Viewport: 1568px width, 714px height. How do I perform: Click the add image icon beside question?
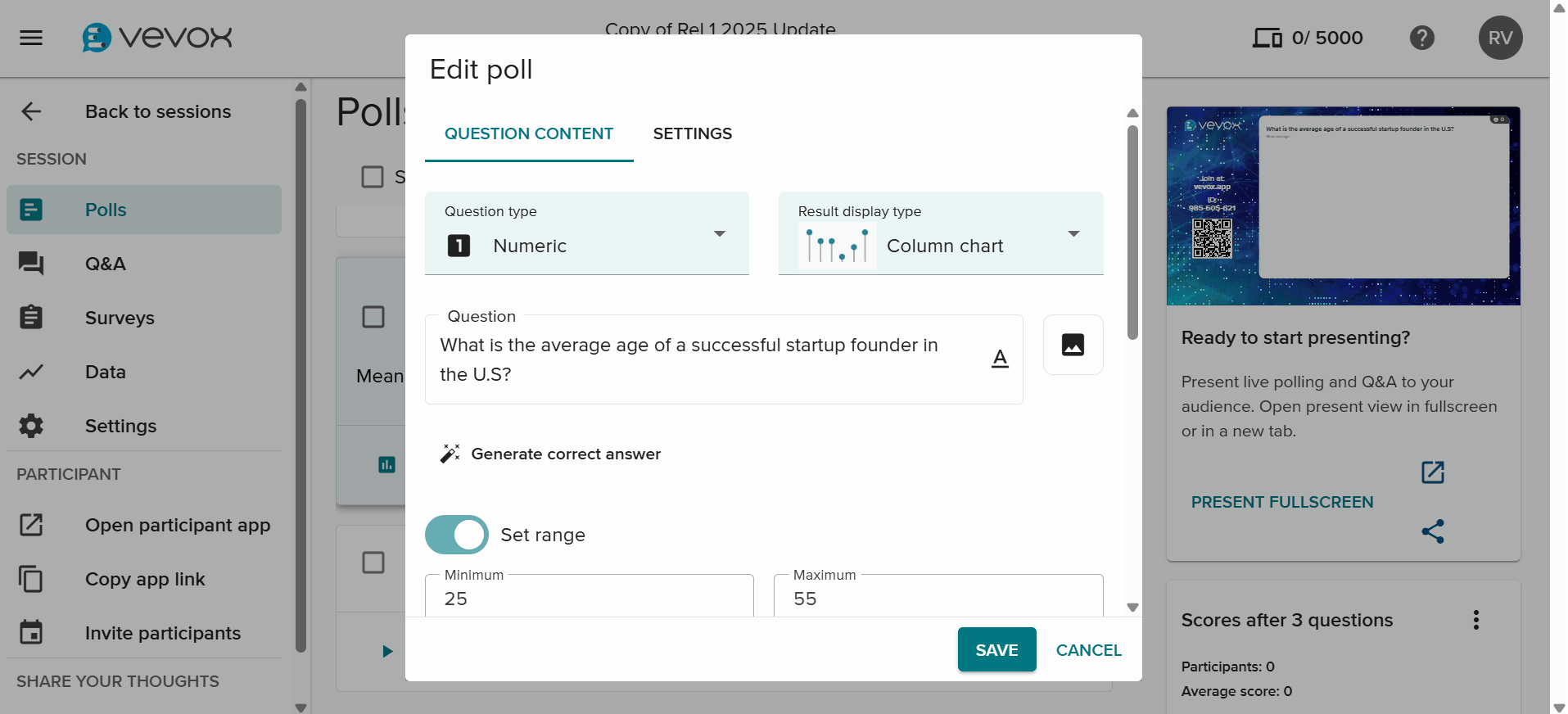pos(1073,345)
